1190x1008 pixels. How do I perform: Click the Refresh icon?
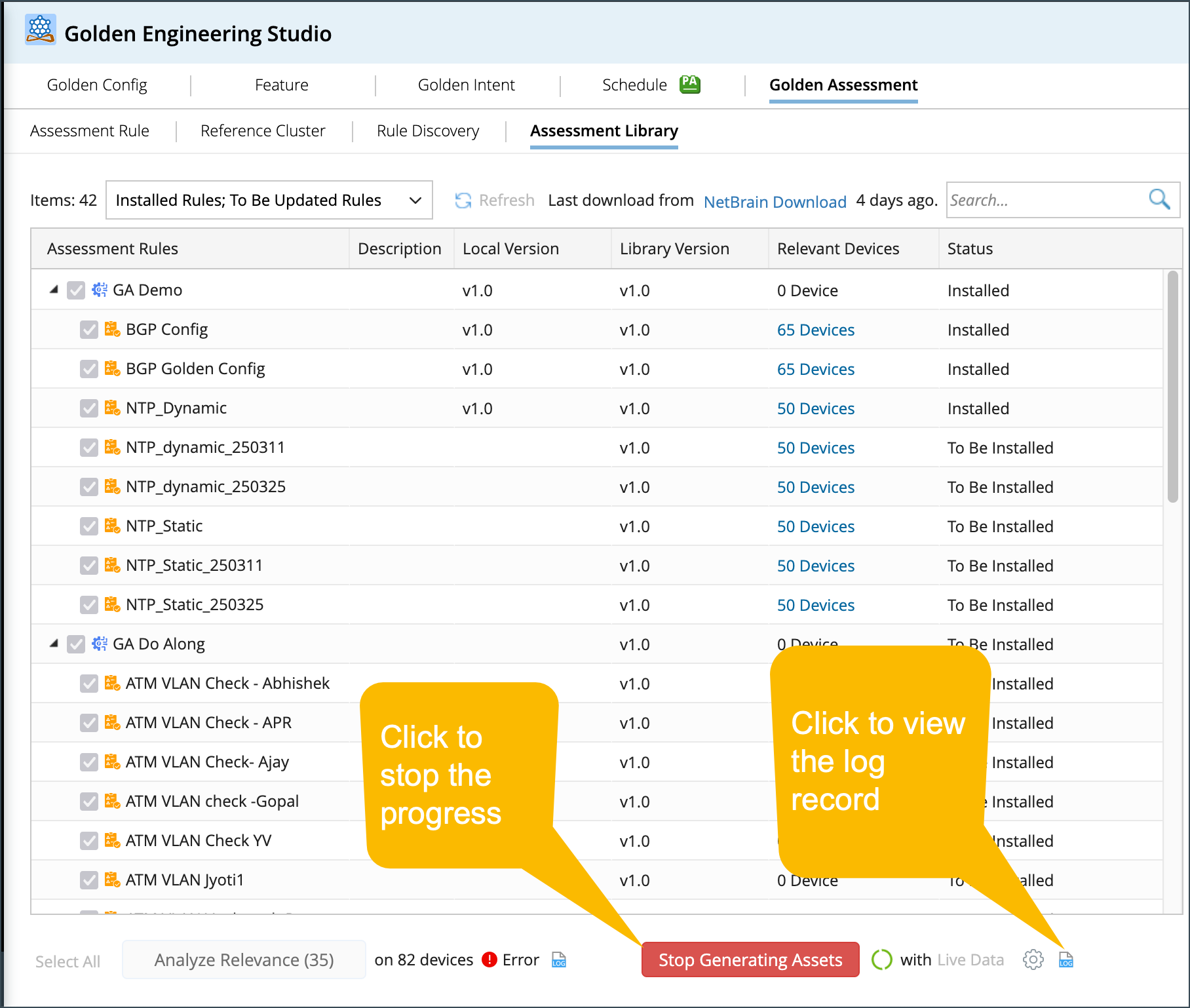coord(463,201)
